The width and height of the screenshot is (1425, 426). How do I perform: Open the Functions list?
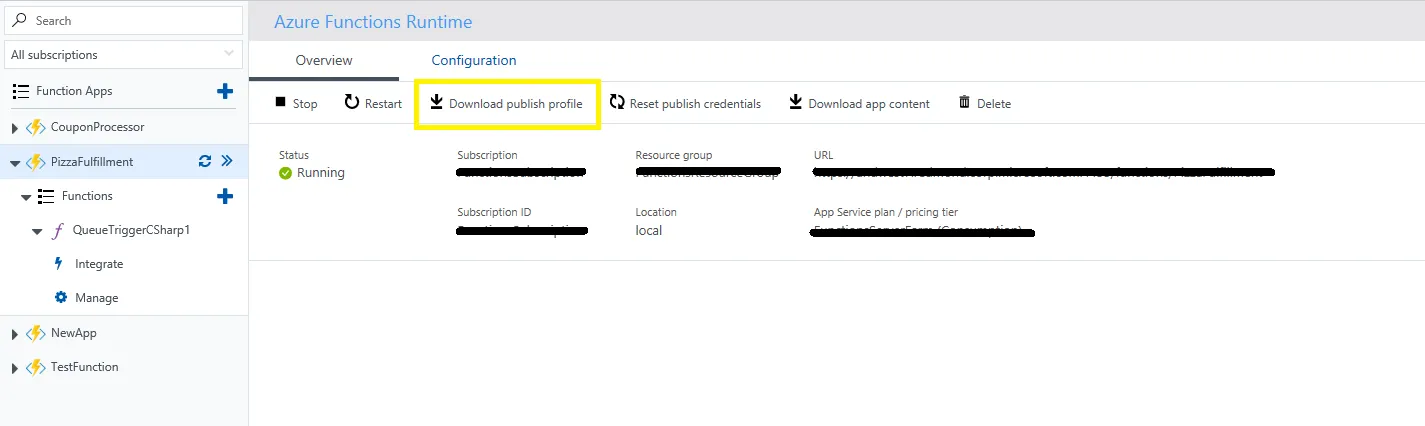click(x=87, y=196)
